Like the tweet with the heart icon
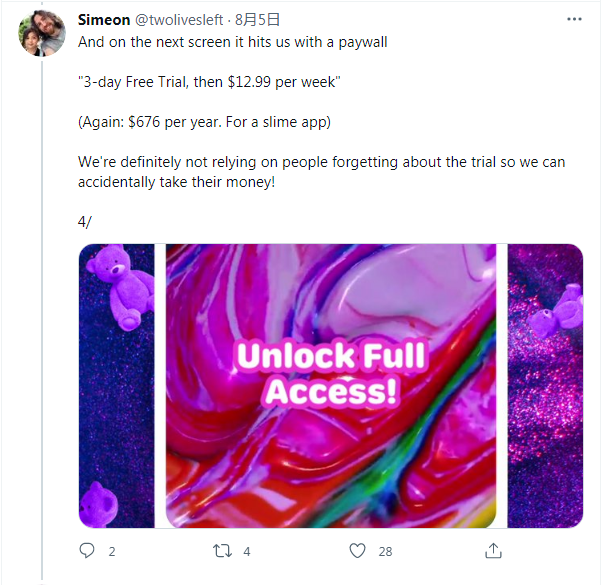 pos(357,551)
